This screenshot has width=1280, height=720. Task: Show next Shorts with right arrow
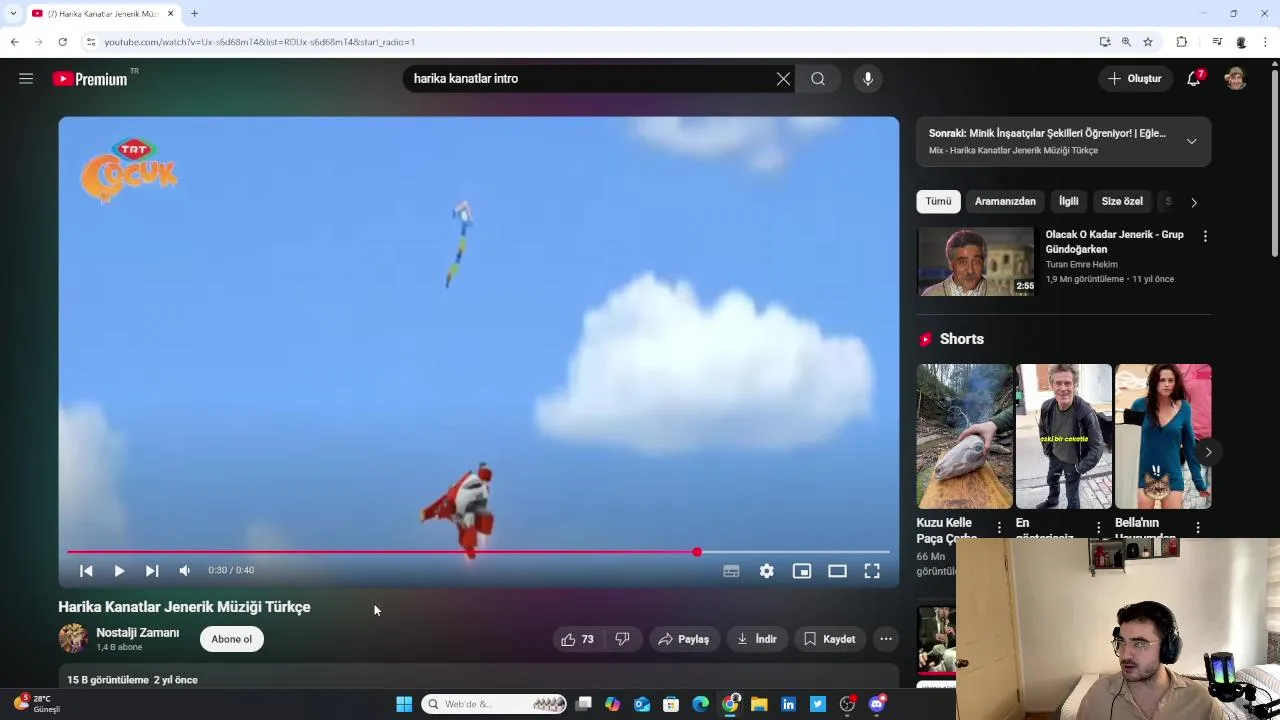tap(1208, 452)
